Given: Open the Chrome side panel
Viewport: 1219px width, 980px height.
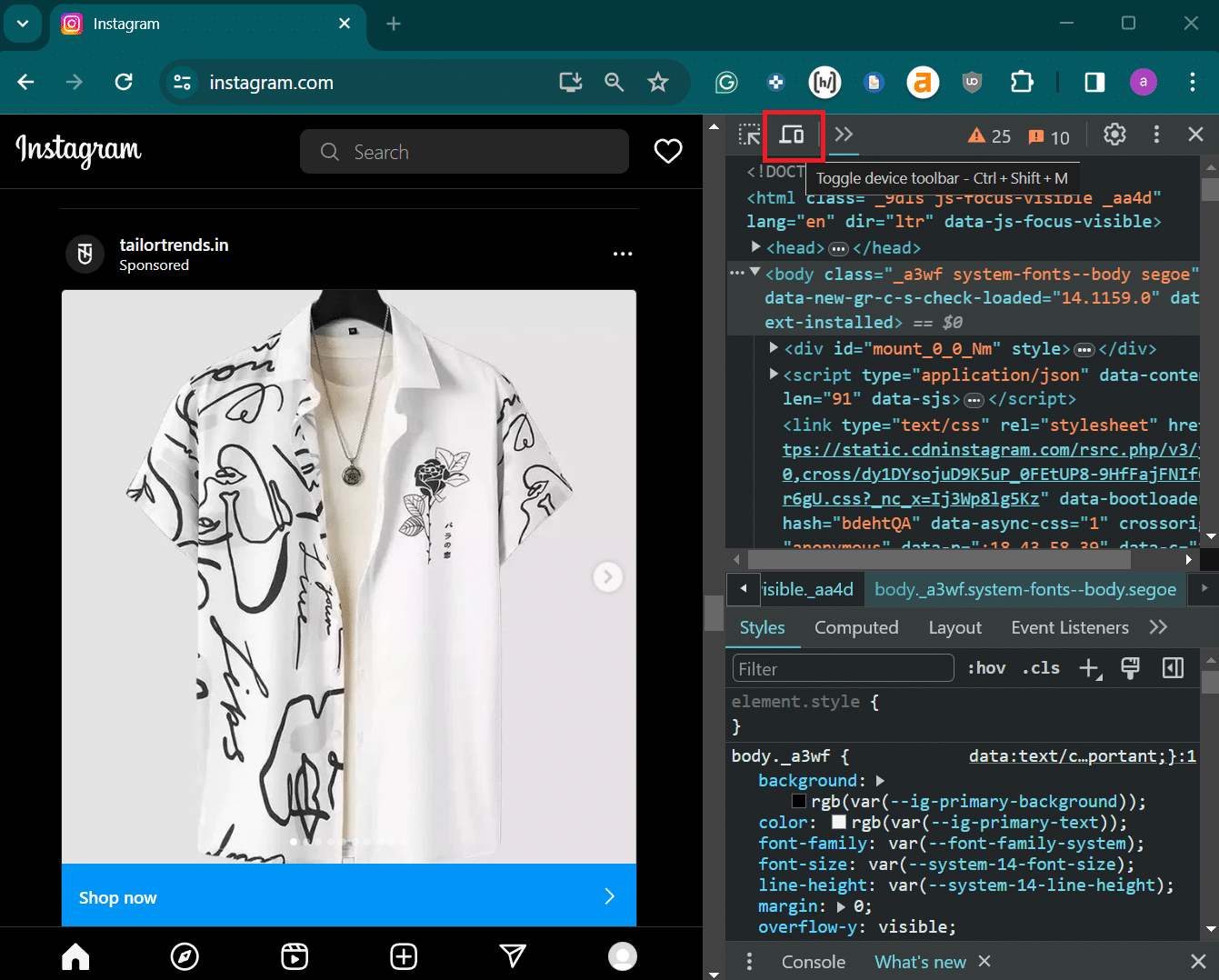Looking at the screenshot, I should point(1094,82).
